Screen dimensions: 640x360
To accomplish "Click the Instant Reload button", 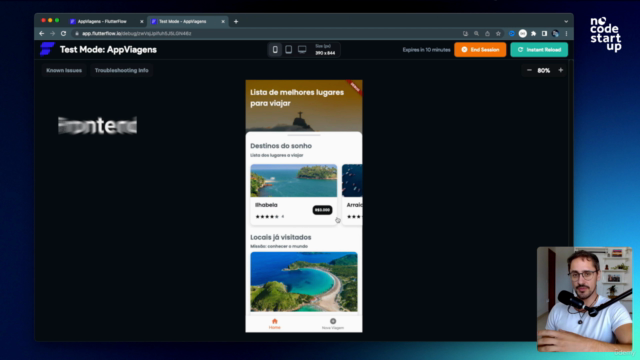I will 539,50.
